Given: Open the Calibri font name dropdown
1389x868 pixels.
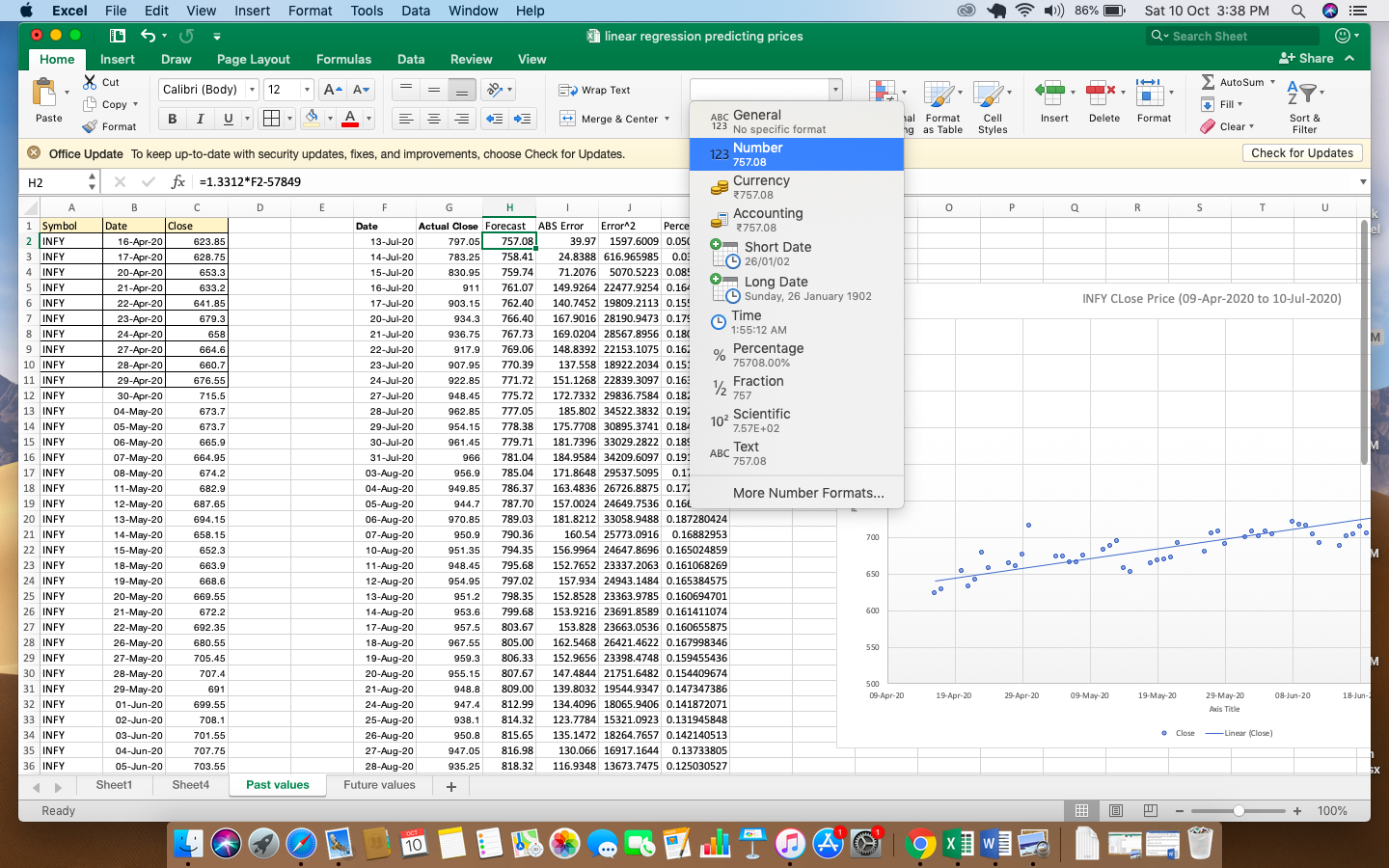Looking at the screenshot, I should [252, 90].
